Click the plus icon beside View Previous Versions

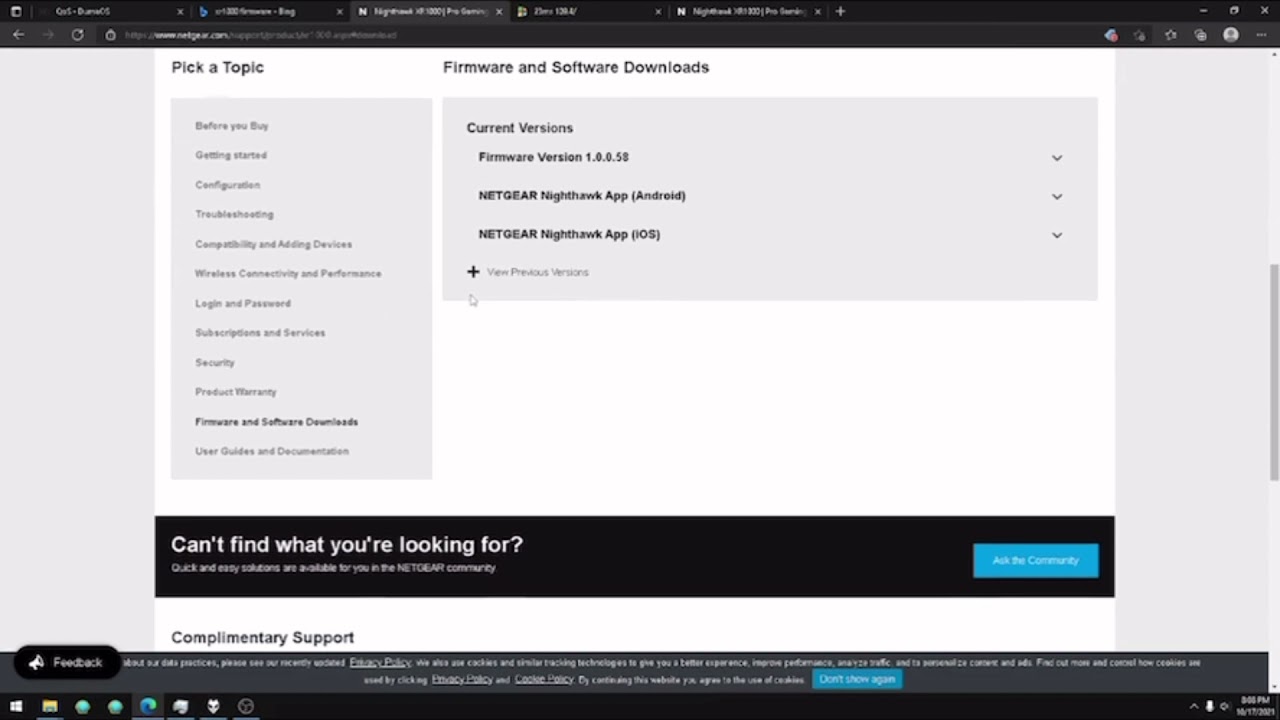[x=473, y=272]
